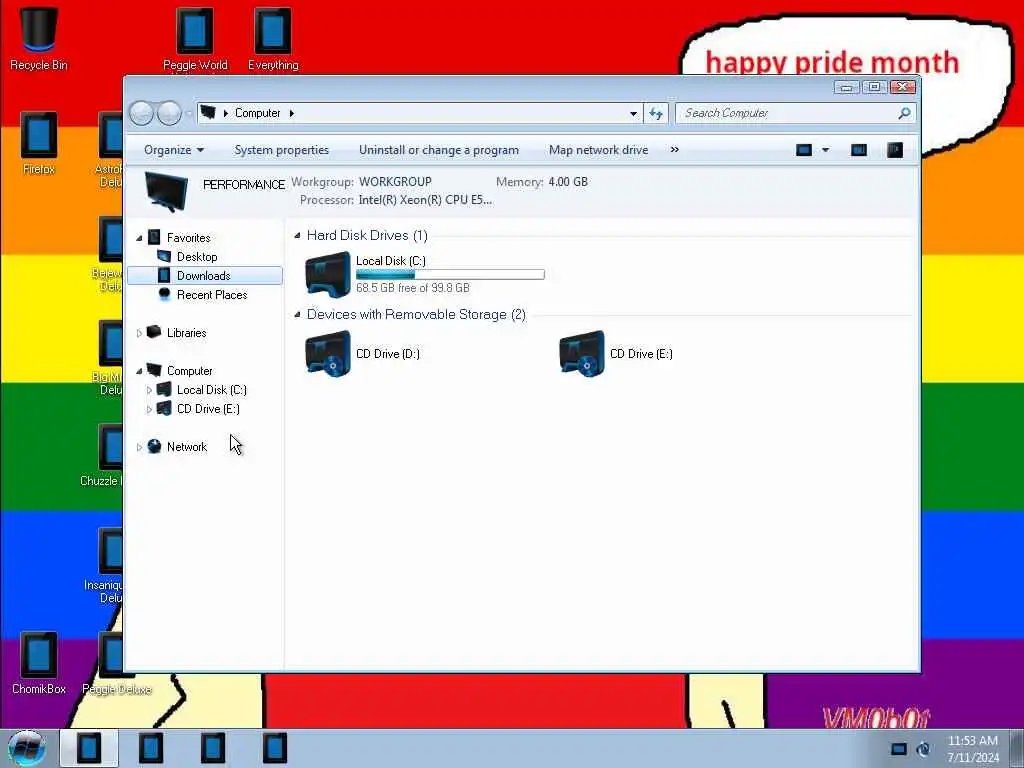The image size is (1024, 768).
Task: Click the Forward navigation button
Action: pos(169,113)
